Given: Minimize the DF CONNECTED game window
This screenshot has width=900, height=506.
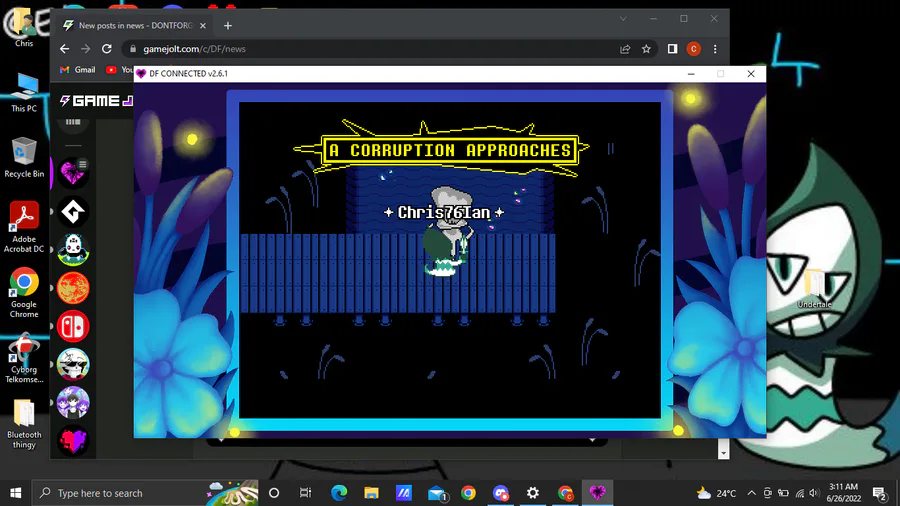Looking at the screenshot, I should 691,73.
